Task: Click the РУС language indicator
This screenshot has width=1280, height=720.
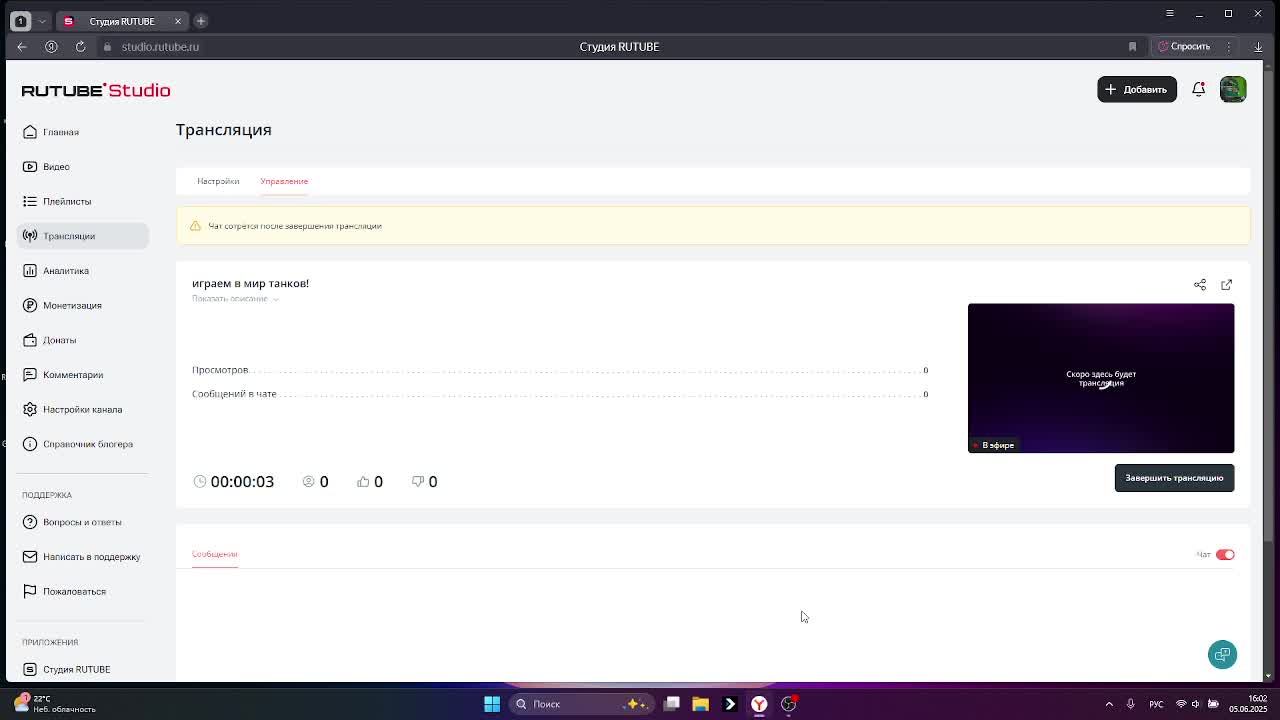Action: [1156, 704]
